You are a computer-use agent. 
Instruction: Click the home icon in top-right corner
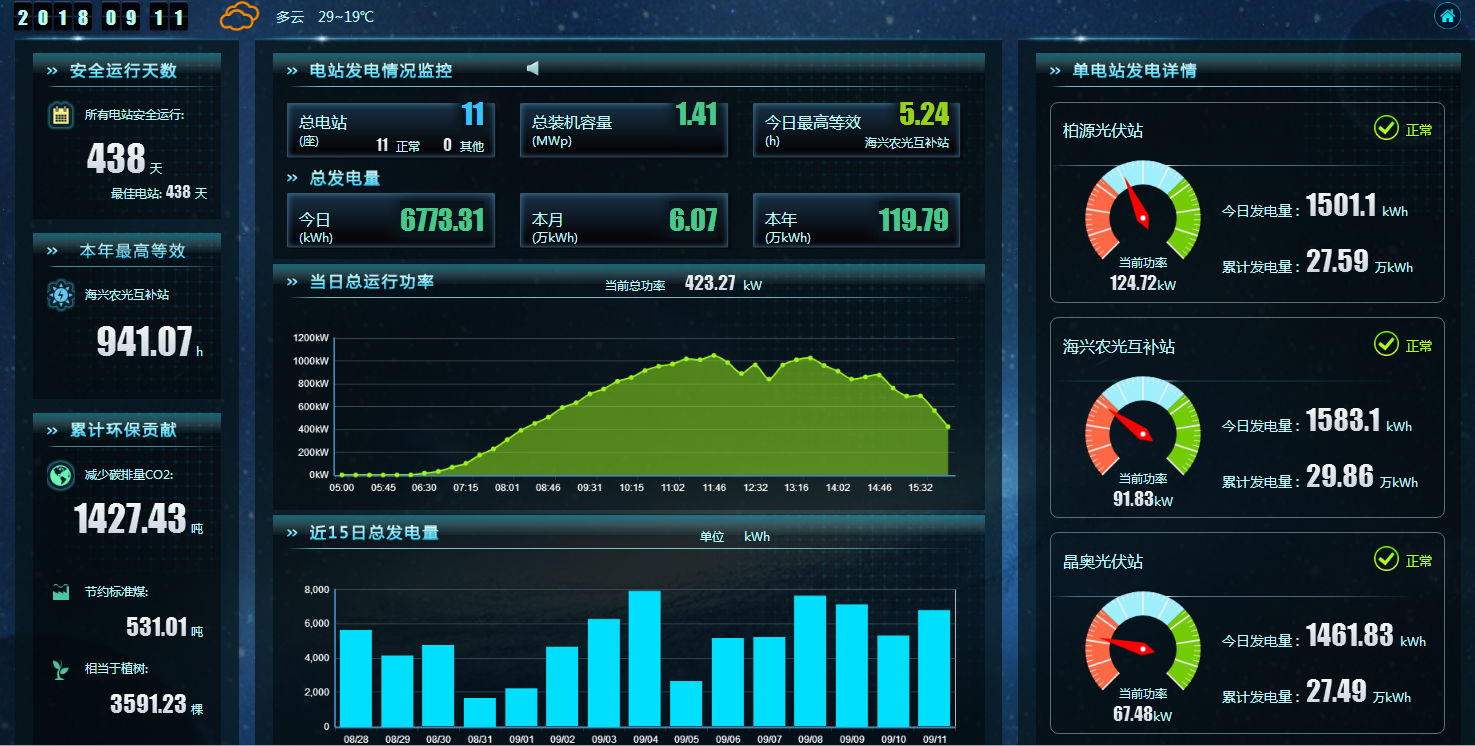click(1446, 16)
